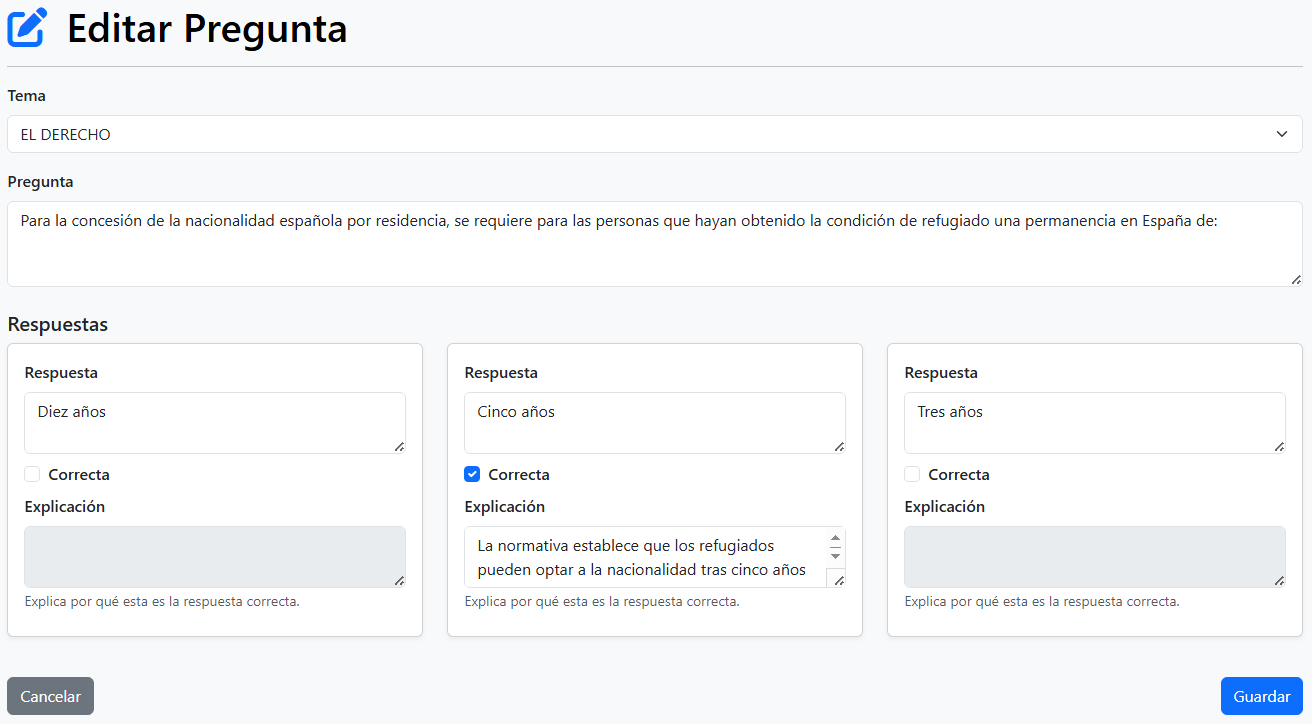Open the Tema dropdown showing EL DERECHO
1312x724 pixels.
coord(656,133)
